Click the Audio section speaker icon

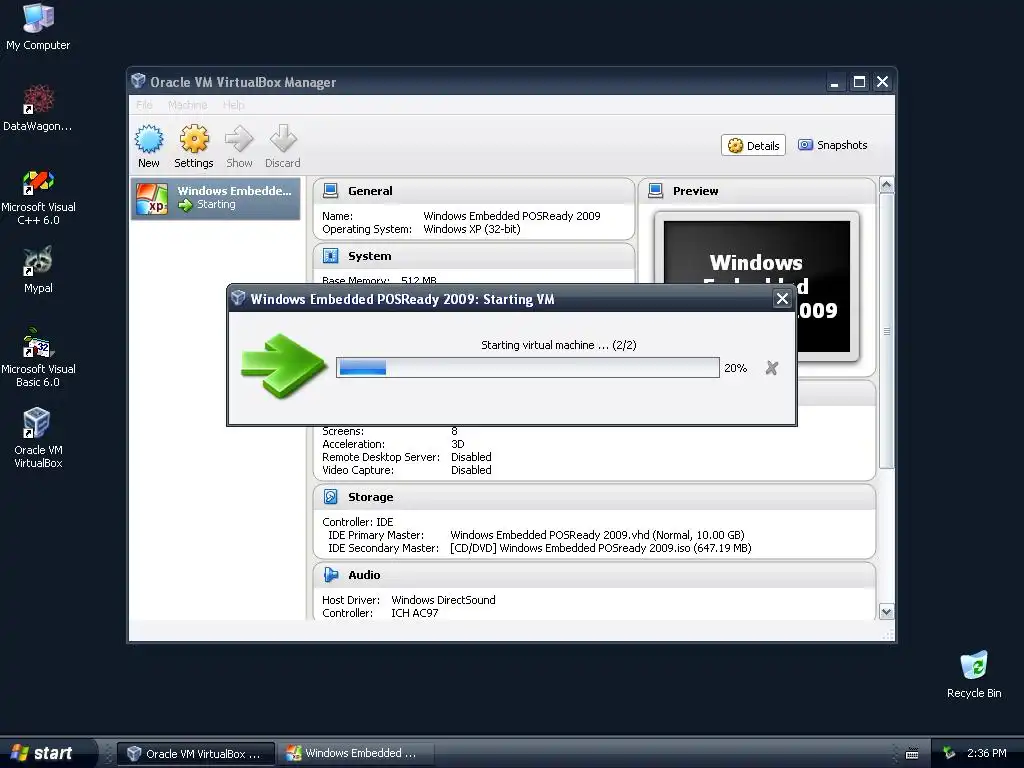coord(330,575)
